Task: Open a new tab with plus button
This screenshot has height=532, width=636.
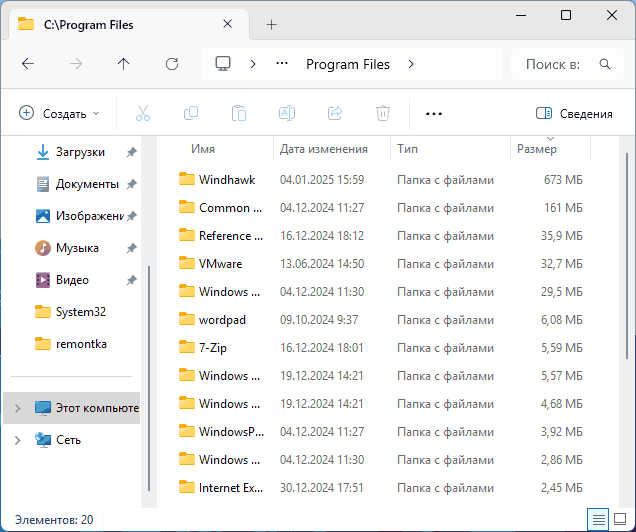Action: pyautogui.click(x=271, y=25)
